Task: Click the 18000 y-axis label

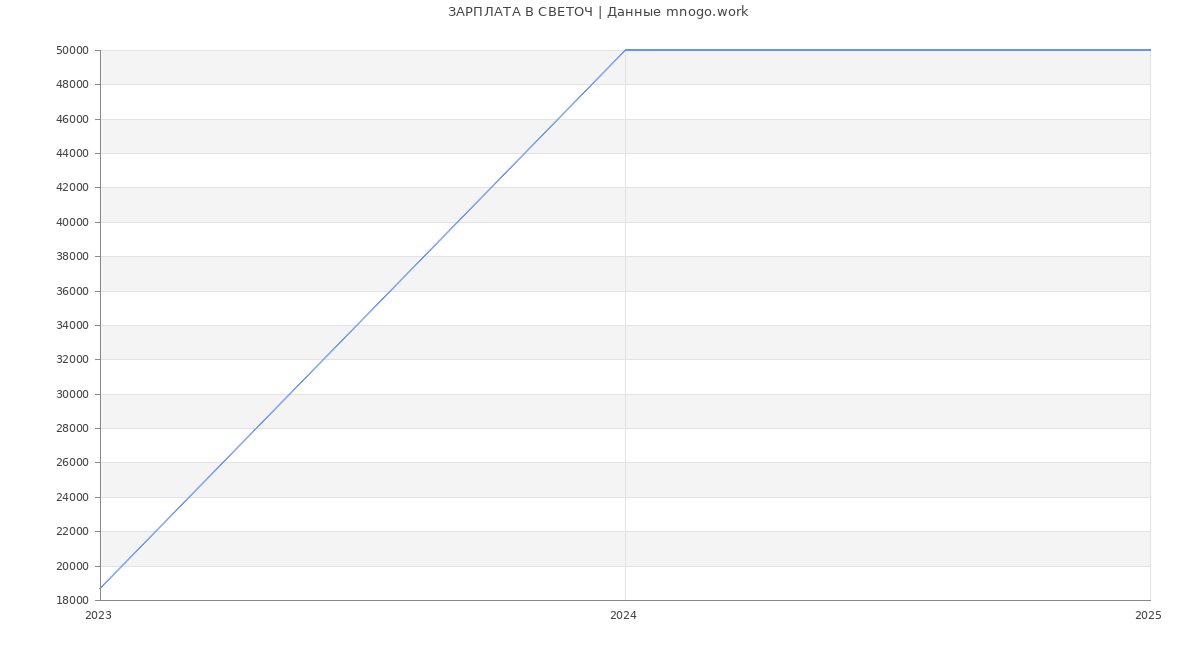Action: [72, 601]
